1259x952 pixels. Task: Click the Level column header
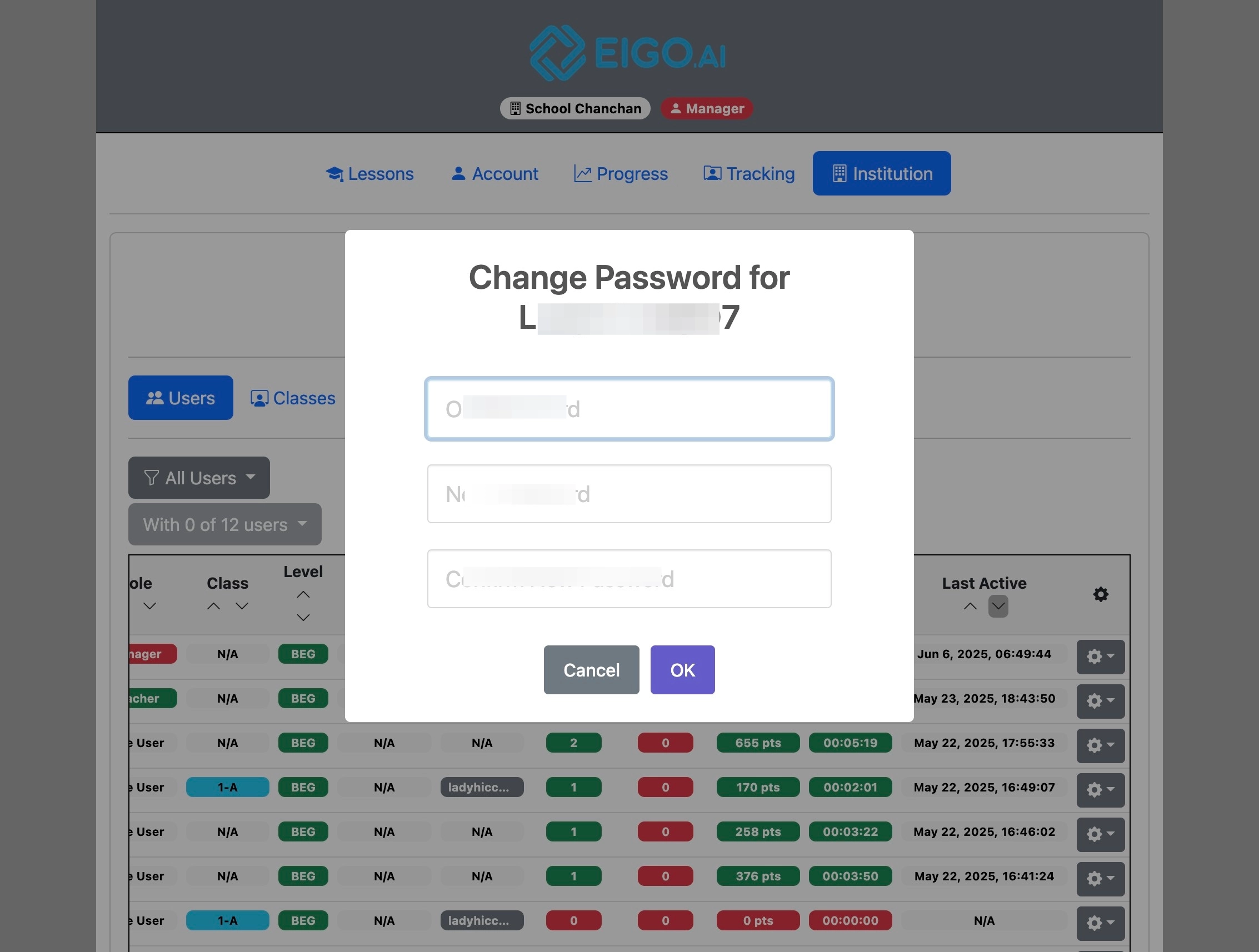303,572
